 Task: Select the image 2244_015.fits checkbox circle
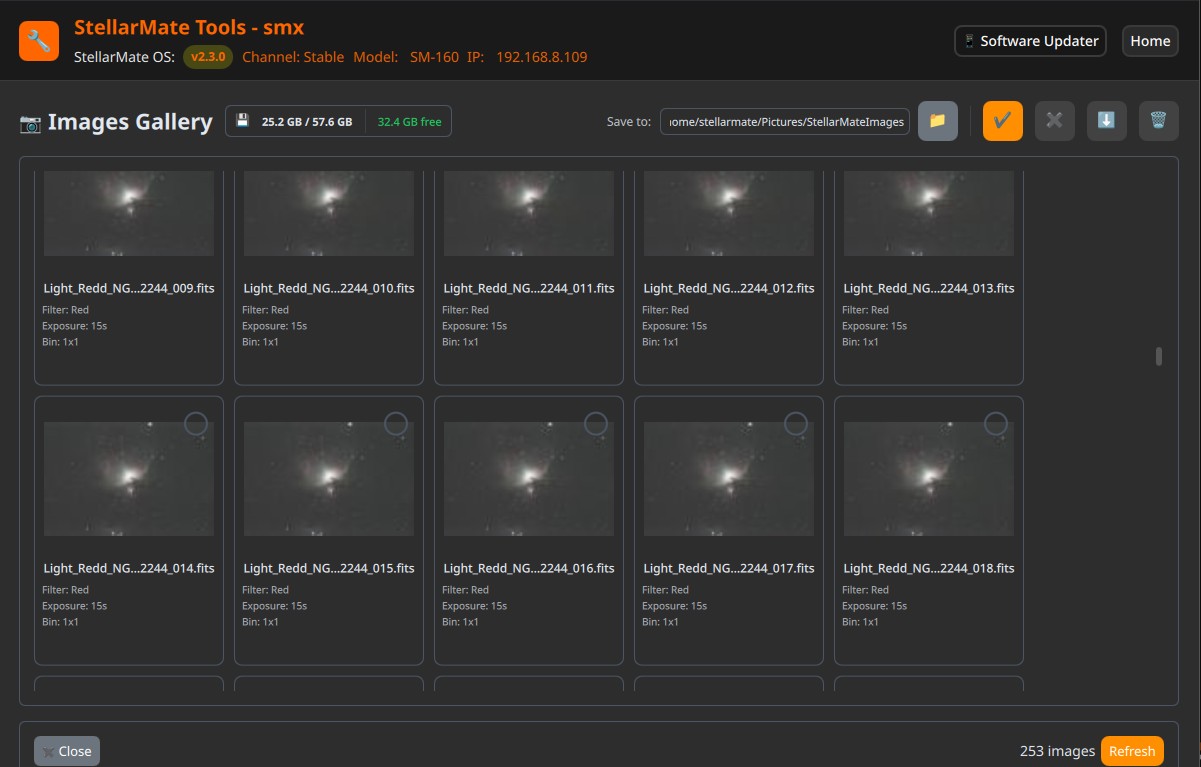pos(396,424)
